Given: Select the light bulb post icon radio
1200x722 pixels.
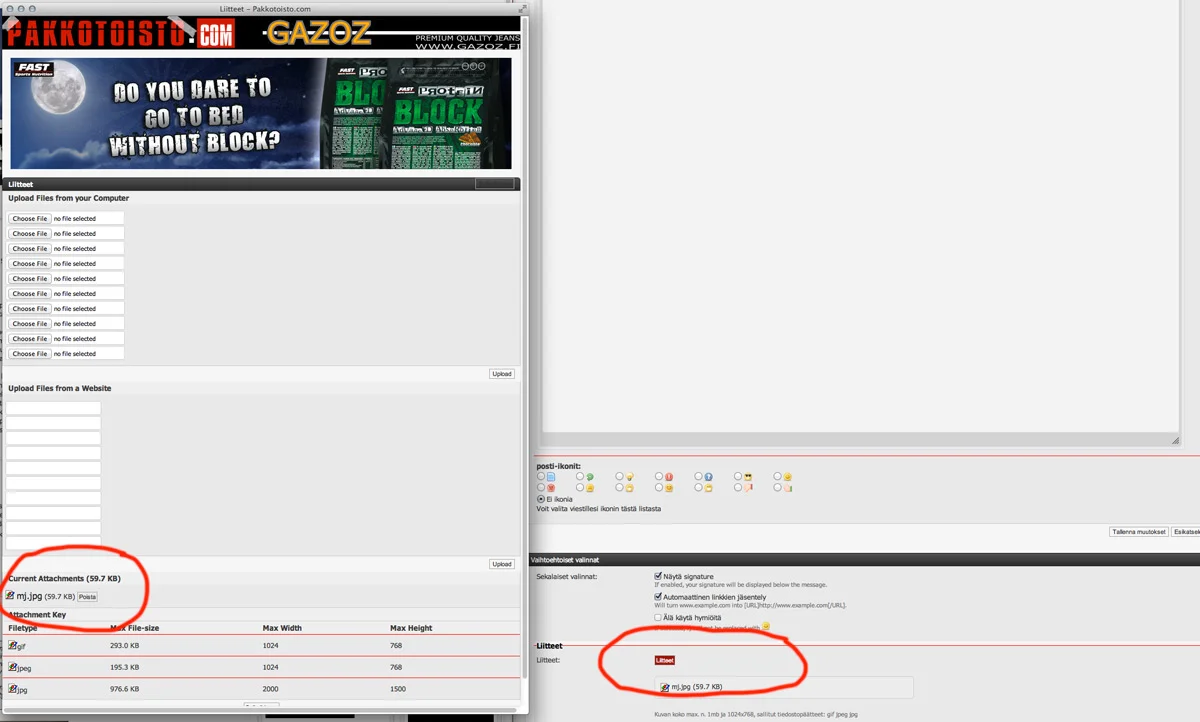Looking at the screenshot, I should click(x=620, y=477).
